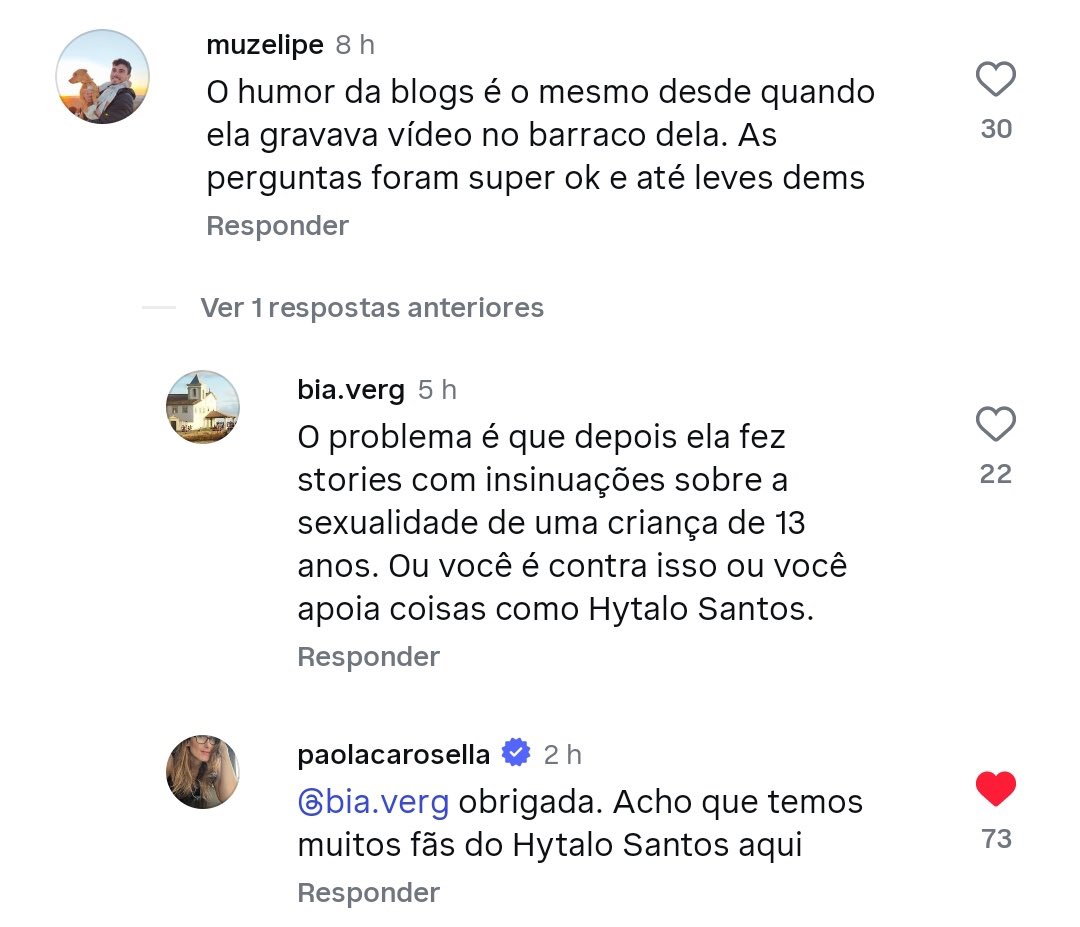Click the @bia.verg mention in the reply

pos(373,802)
